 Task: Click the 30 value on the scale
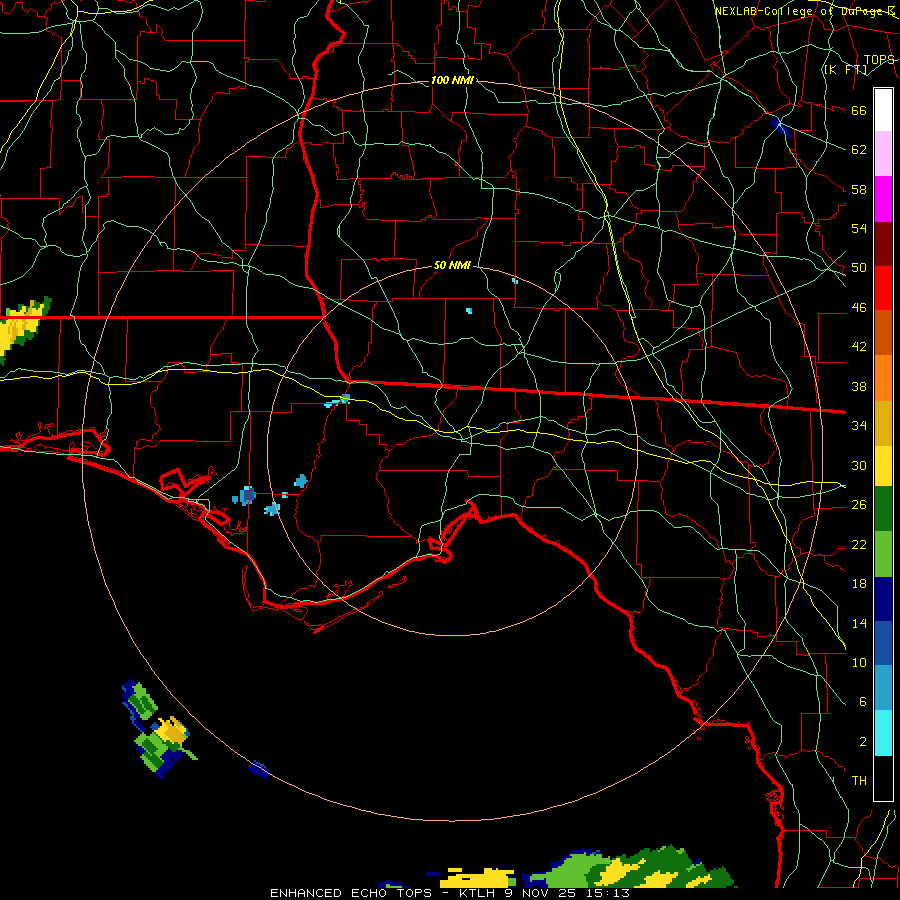[859, 465]
